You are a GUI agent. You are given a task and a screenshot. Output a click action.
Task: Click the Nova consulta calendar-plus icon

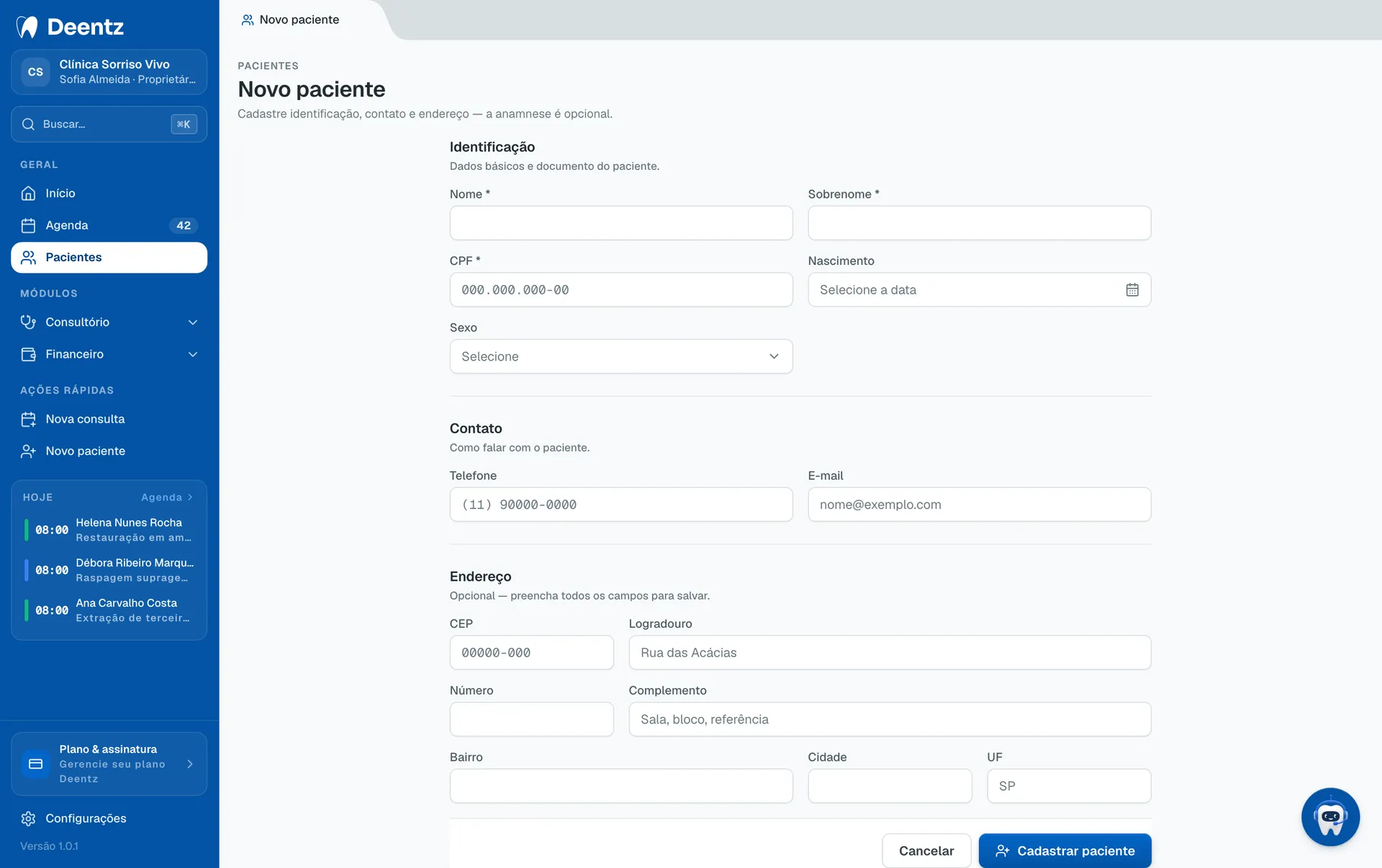point(28,419)
